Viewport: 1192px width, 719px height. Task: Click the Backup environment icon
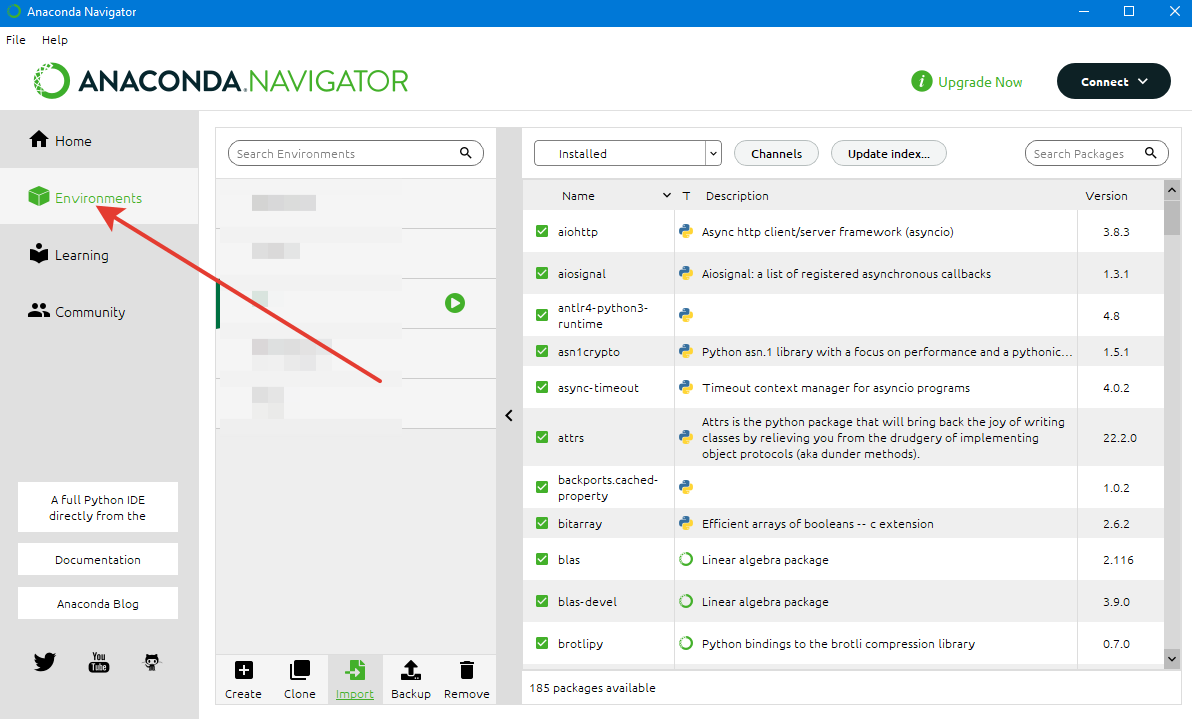411,670
